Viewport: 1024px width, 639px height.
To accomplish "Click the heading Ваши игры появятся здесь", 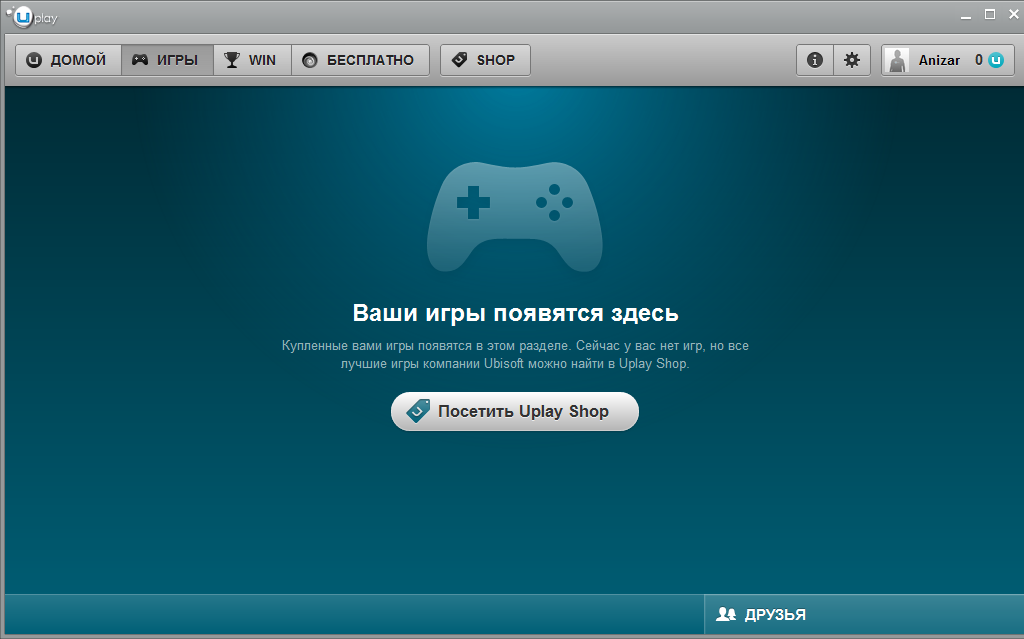I will click(x=515, y=312).
